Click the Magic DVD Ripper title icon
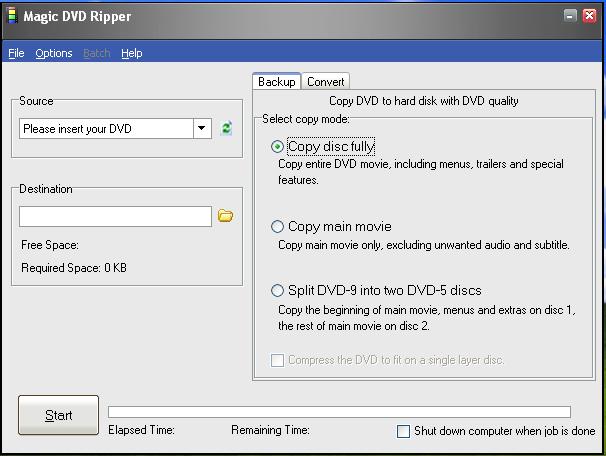This screenshot has height=456, width=606. pos(13,16)
